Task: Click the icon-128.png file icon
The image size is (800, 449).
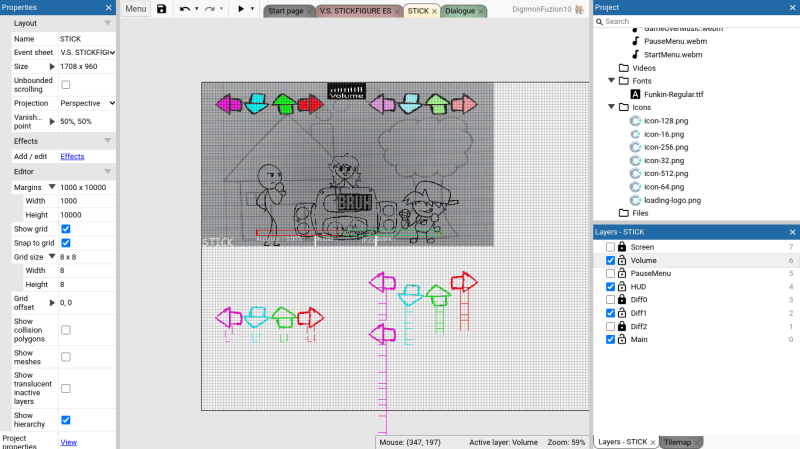Action: 635,121
